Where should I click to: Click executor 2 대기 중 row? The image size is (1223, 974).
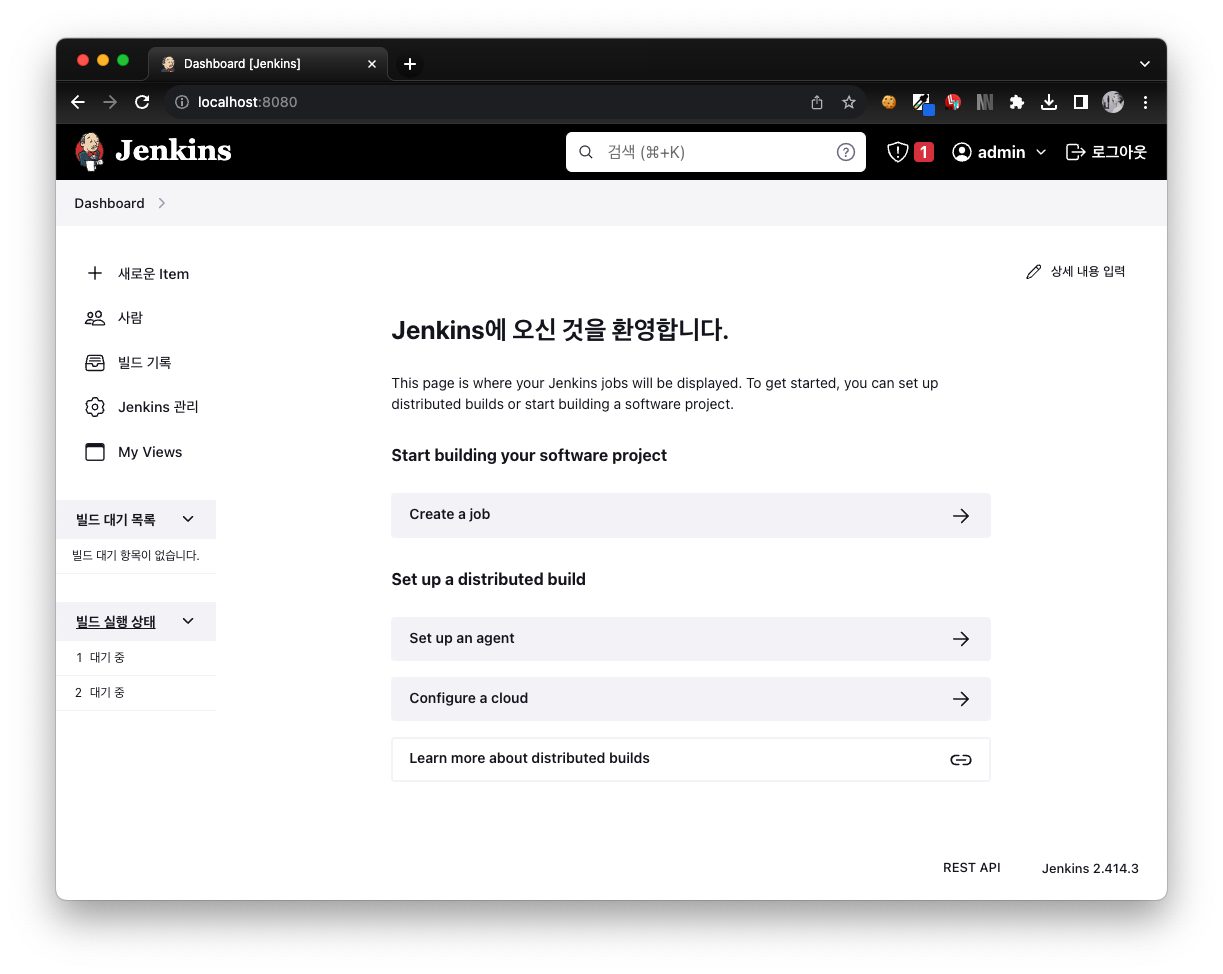[x=136, y=693]
